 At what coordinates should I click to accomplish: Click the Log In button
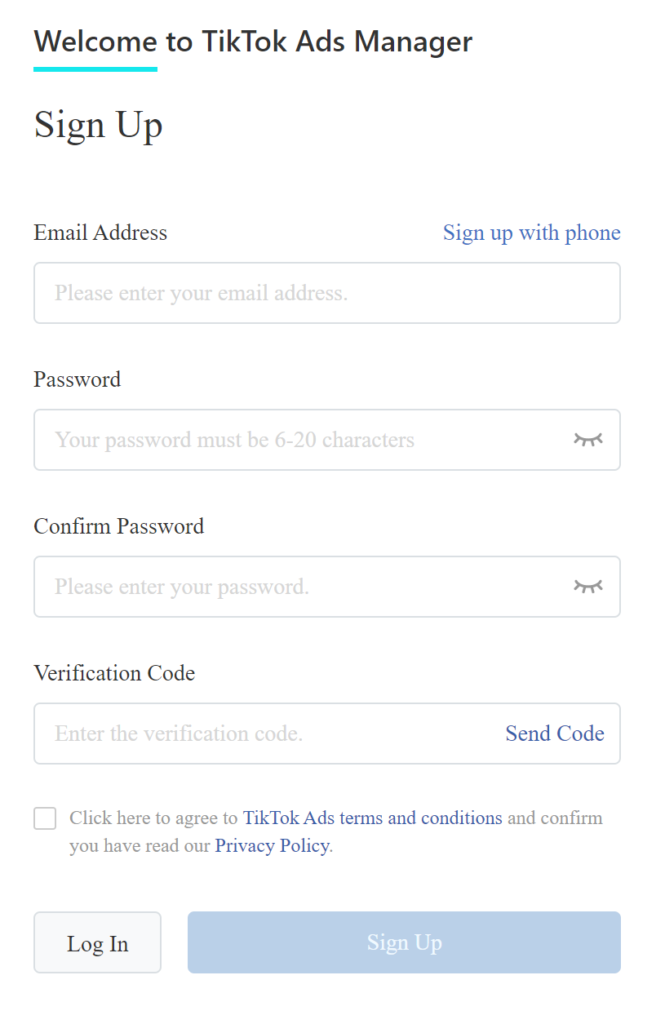[x=97, y=943]
